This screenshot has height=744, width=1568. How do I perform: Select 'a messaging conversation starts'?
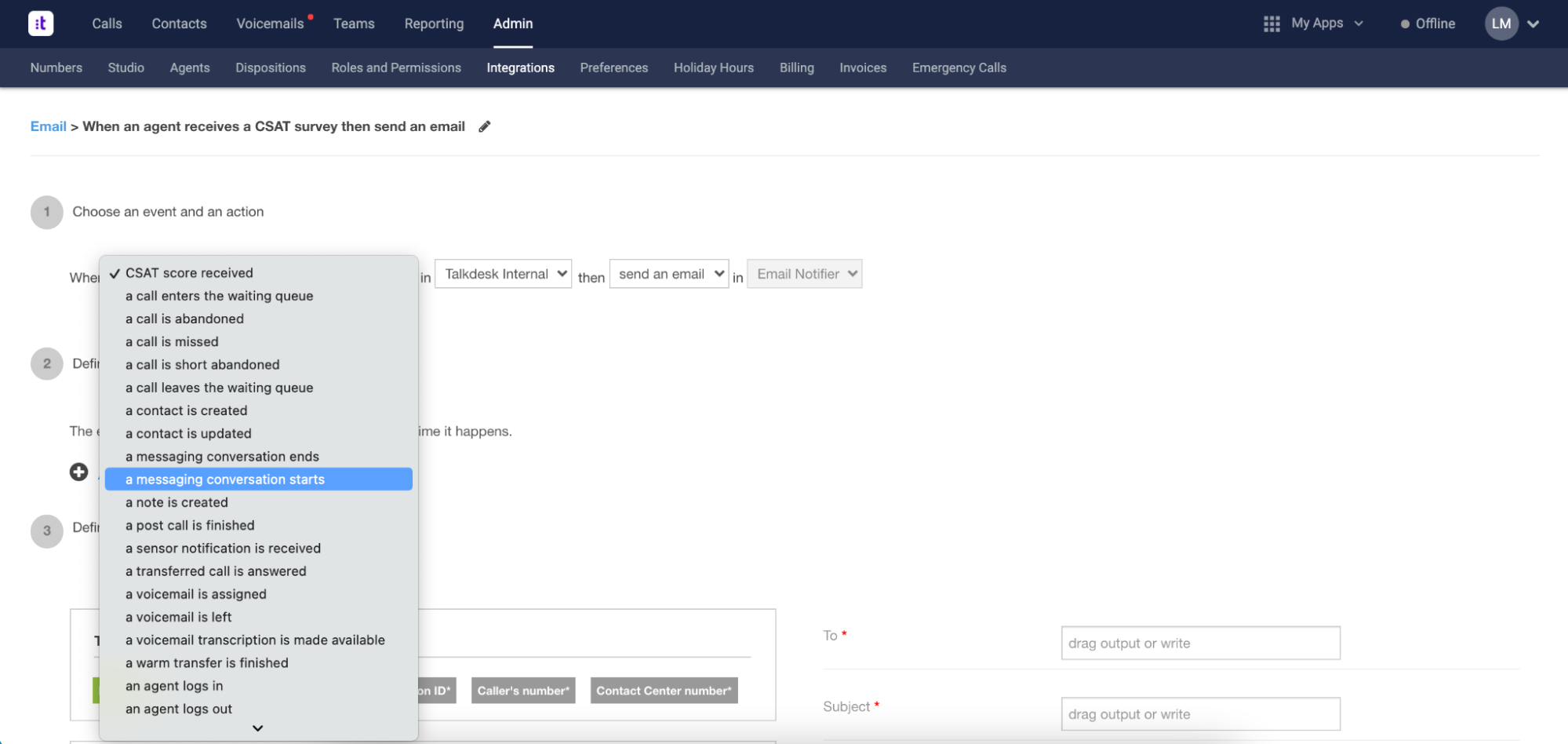pyautogui.click(x=259, y=480)
